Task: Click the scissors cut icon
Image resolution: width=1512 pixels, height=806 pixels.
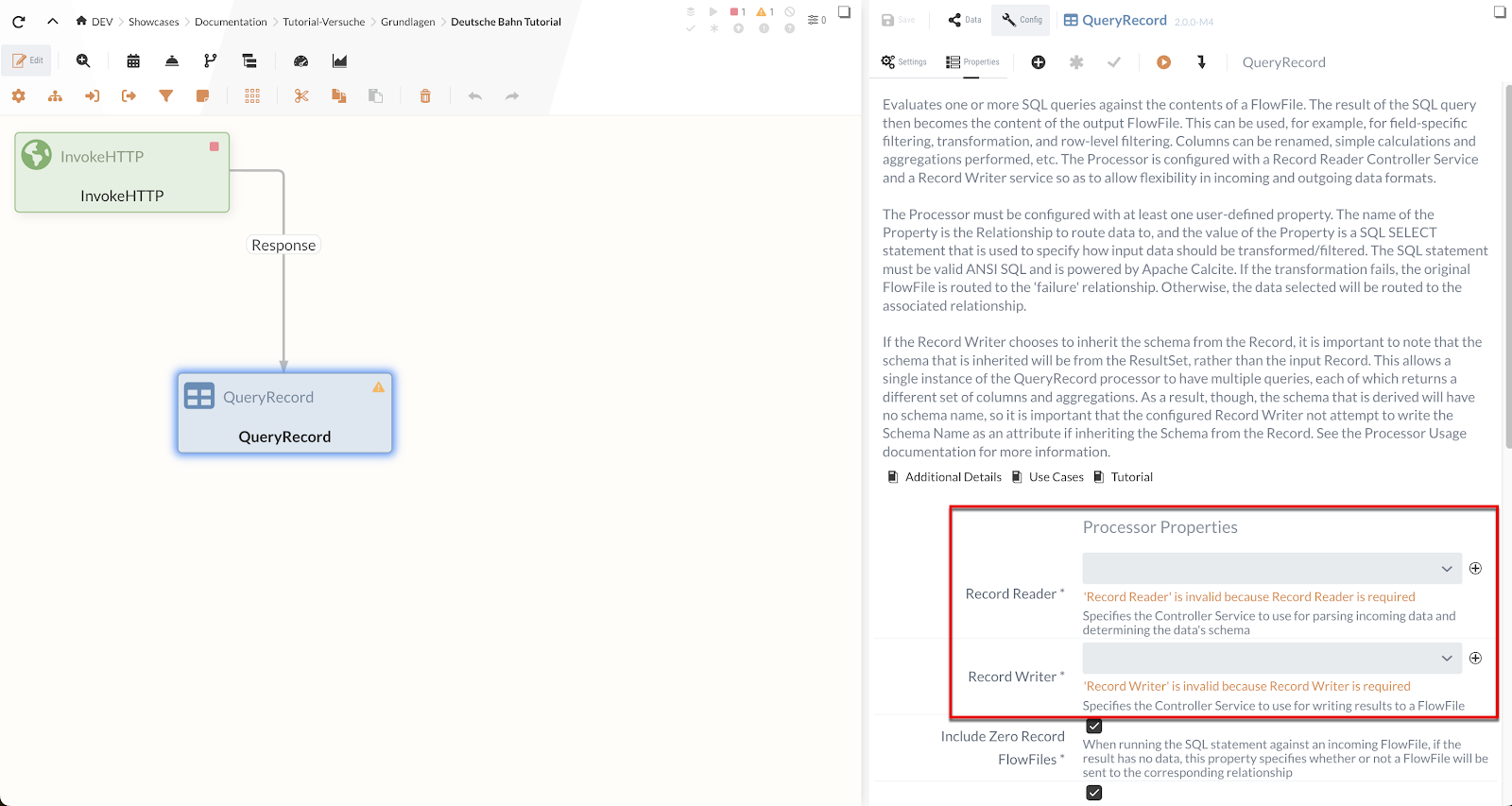Action: [301, 96]
